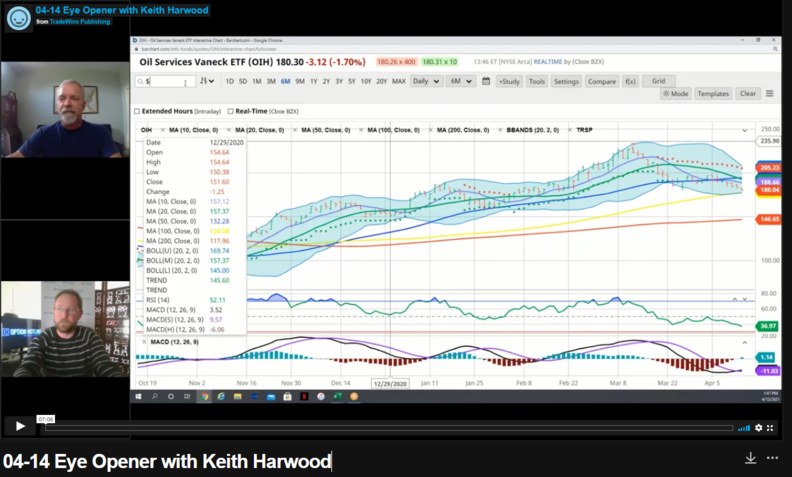Screen dimensions: 792x477
Task: Click the Mode button
Action: coord(675,93)
